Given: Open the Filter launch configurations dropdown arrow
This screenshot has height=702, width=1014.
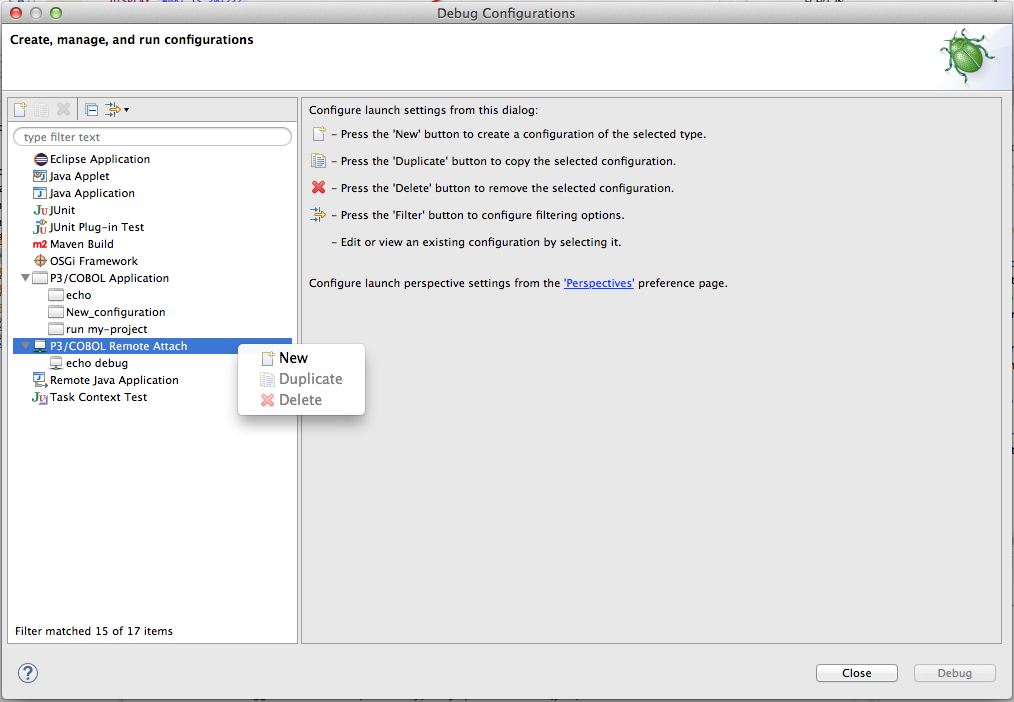Looking at the screenshot, I should [126, 110].
